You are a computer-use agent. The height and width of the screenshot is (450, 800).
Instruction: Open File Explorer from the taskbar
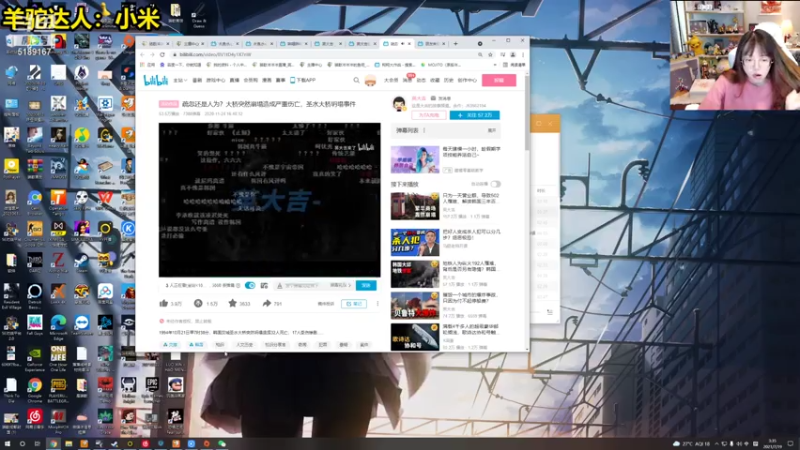(68, 444)
